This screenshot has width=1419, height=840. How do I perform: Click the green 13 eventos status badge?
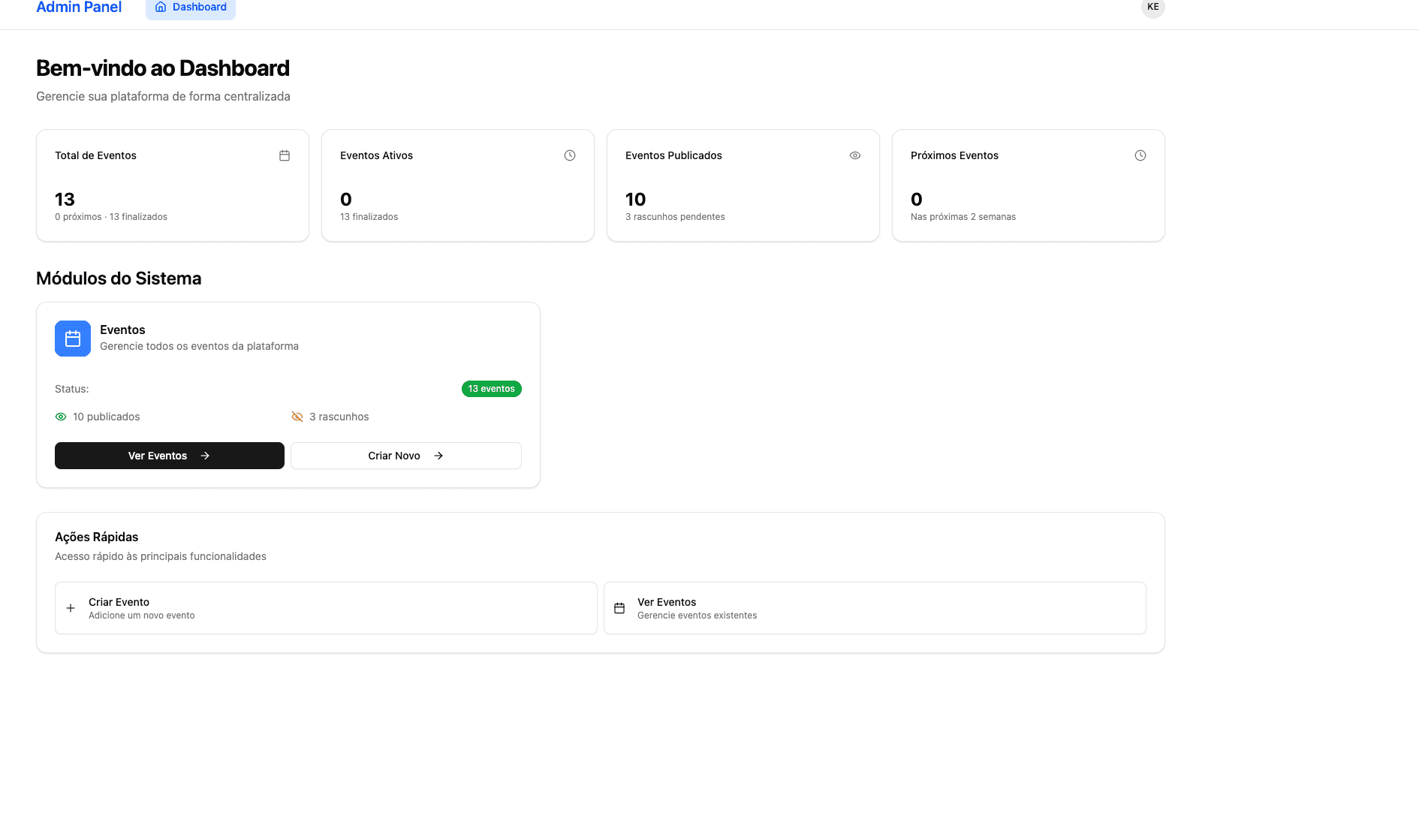[x=491, y=389]
